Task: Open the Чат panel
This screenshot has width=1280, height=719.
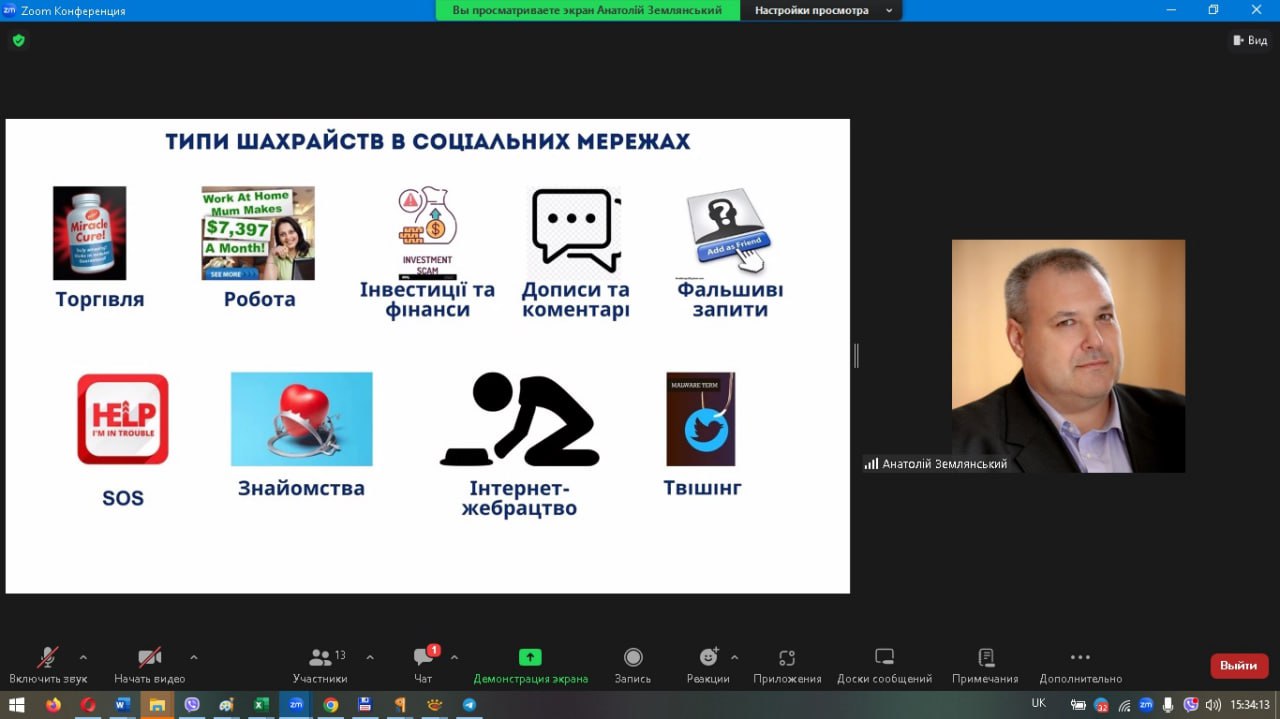Action: coord(424,665)
